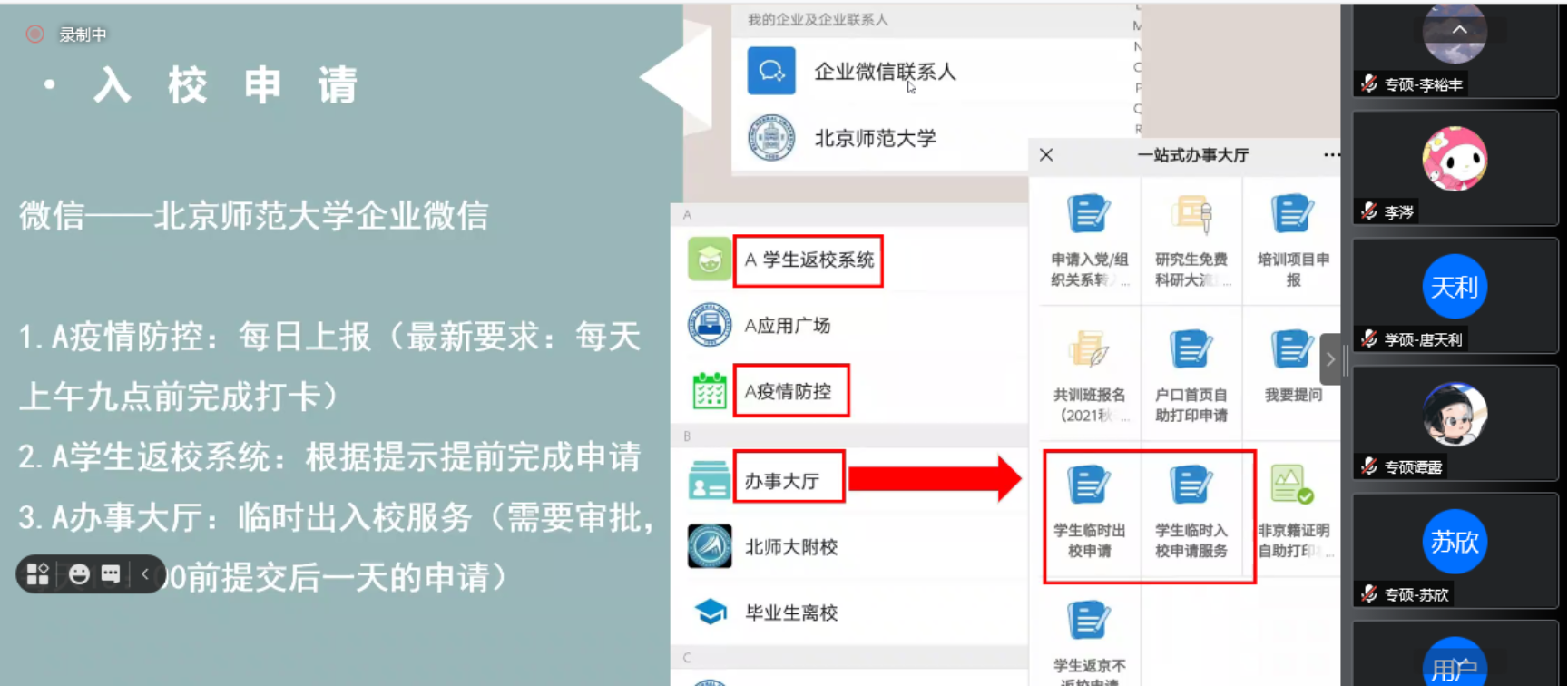The width and height of the screenshot is (1568, 686).
Task: Open the 学生临时出校申请 service
Action: (x=1089, y=512)
